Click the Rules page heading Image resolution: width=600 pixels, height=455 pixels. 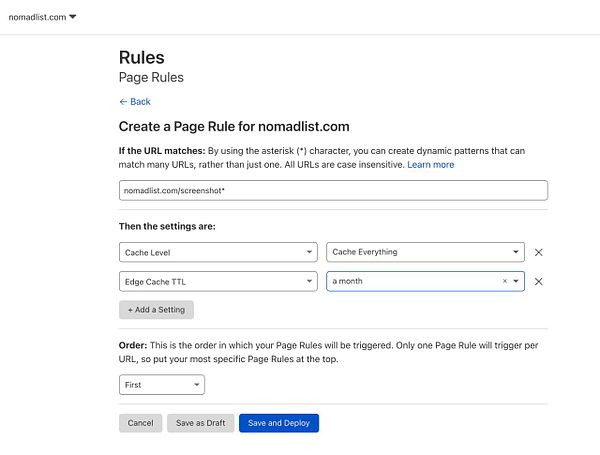coord(141,58)
